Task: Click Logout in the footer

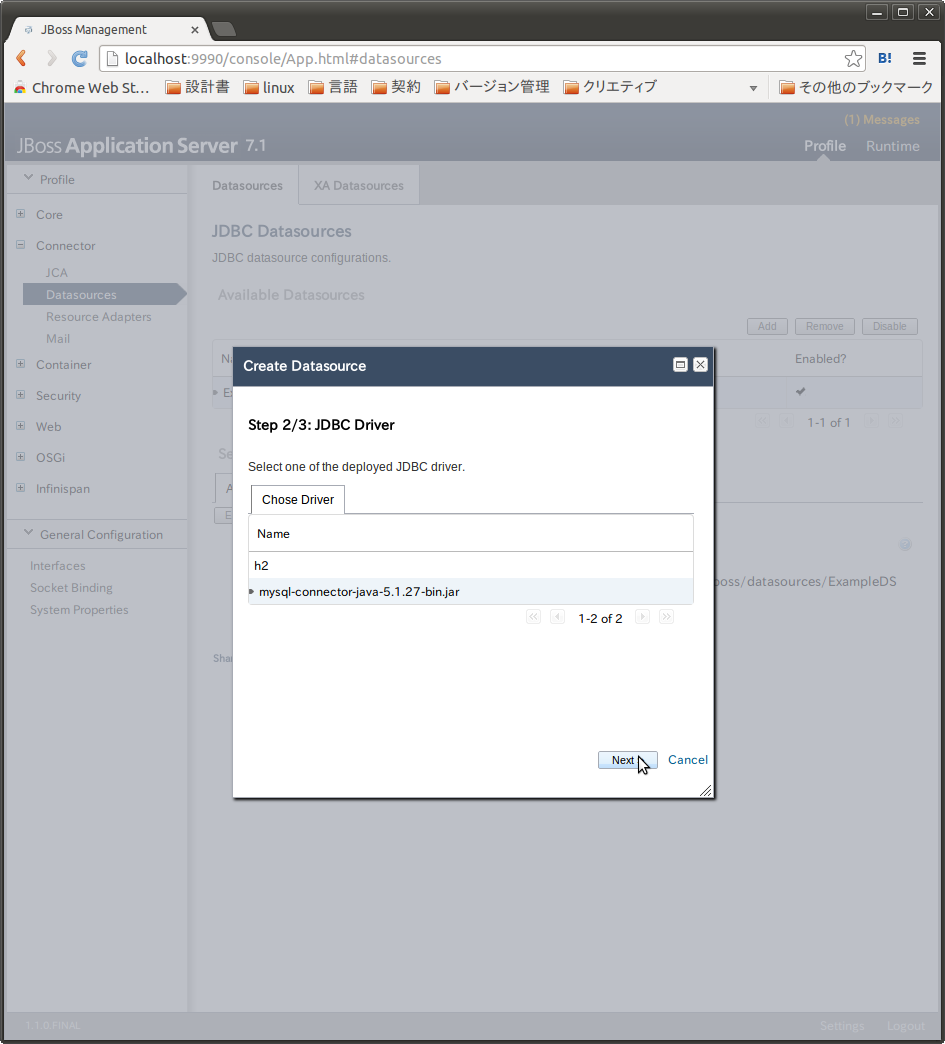Action: (906, 1025)
